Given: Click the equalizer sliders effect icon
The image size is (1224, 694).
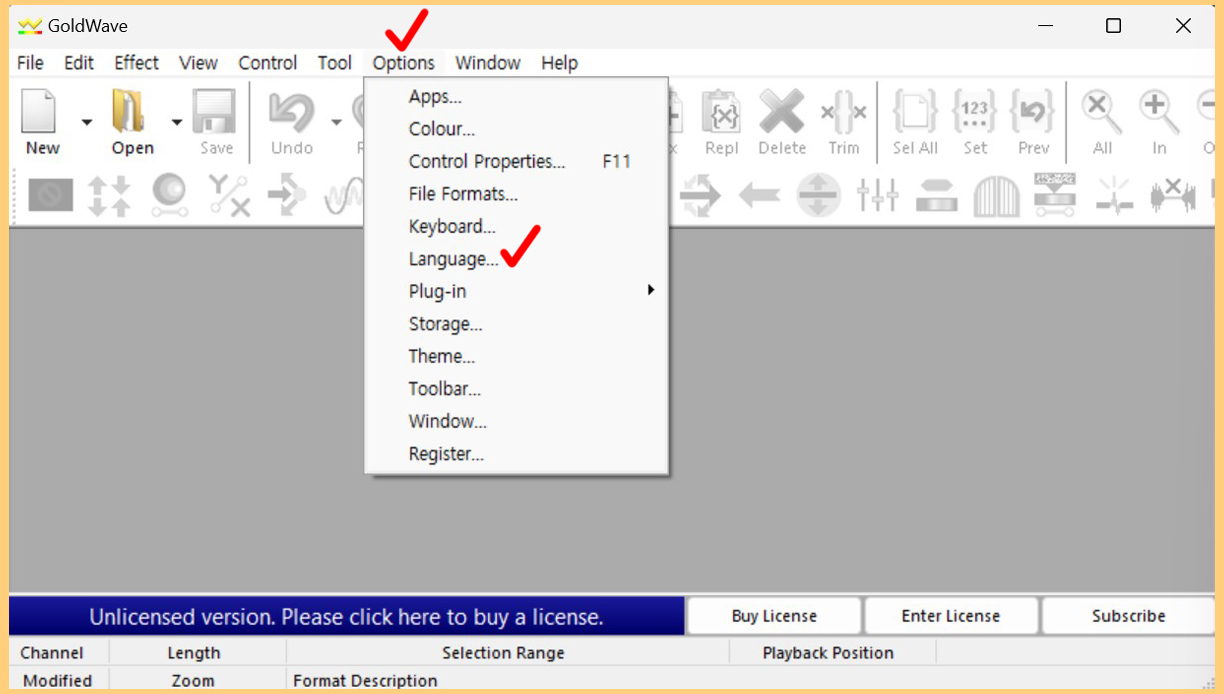Looking at the screenshot, I should (877, 195).
